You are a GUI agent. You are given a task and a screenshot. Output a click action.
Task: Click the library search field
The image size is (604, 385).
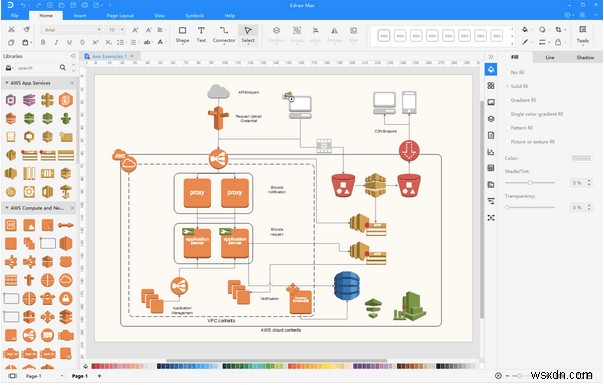(x=37, y=68)
